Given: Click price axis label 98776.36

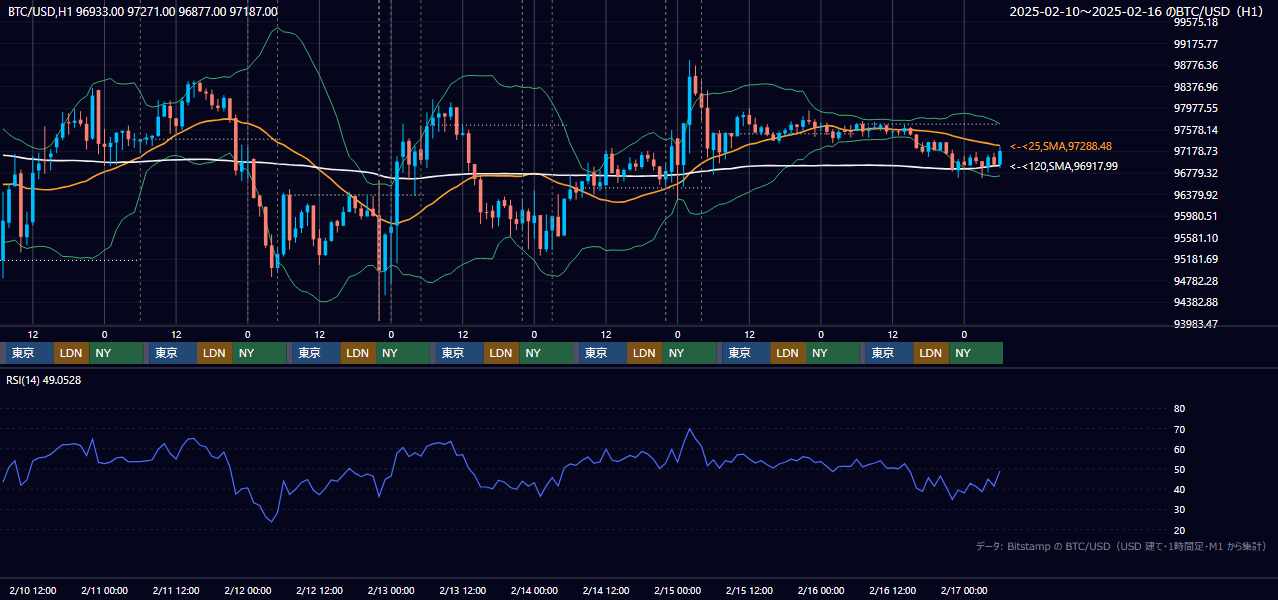Looking at the screenshot, I should pos(1195,65).
